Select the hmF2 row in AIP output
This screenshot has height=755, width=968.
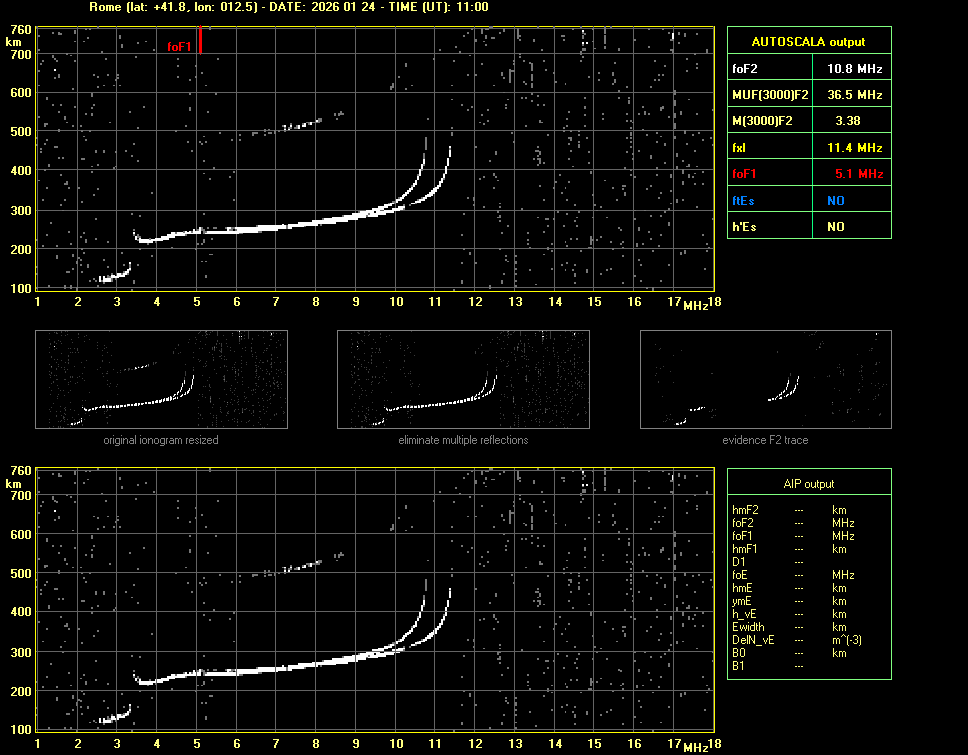pos(747,510)
